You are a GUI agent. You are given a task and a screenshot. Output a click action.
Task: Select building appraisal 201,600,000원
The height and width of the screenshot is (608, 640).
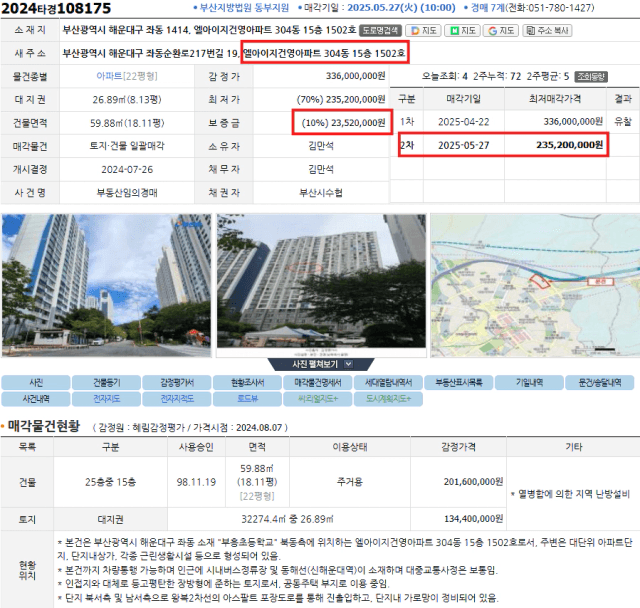[473, 482]
